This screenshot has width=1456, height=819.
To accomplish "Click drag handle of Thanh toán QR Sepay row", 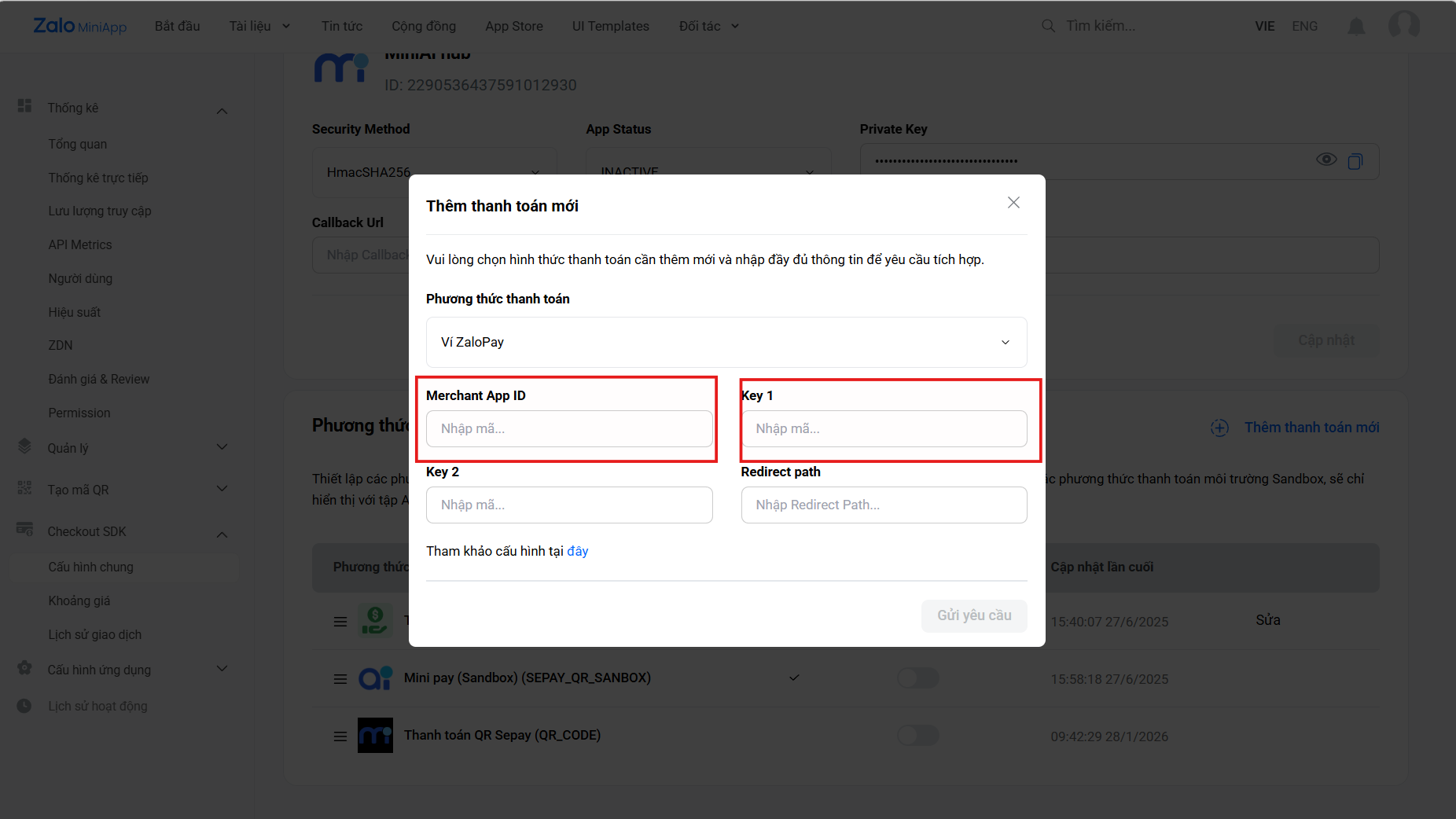I will click(340, 736).
